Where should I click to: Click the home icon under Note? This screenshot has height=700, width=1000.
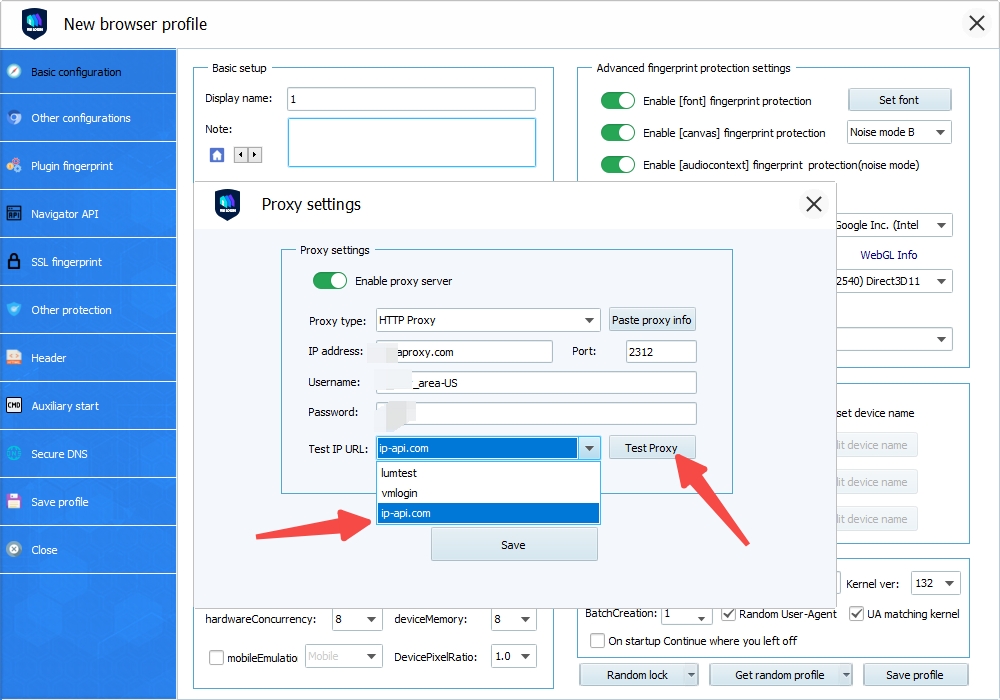tap(217, 155)
